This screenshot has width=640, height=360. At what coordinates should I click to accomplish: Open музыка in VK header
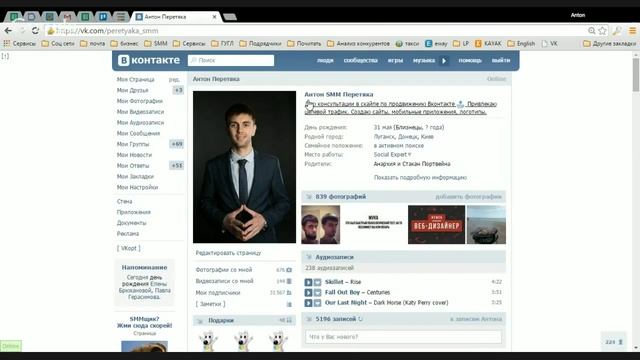[x=424, y=60]
